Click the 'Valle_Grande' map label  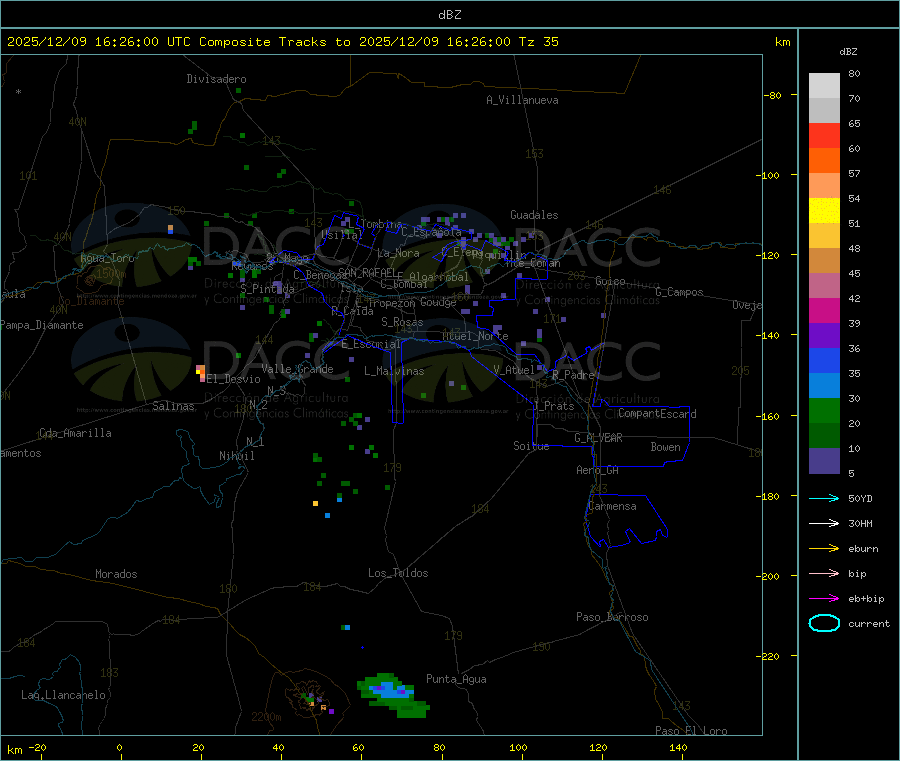[x=297, y=369]
